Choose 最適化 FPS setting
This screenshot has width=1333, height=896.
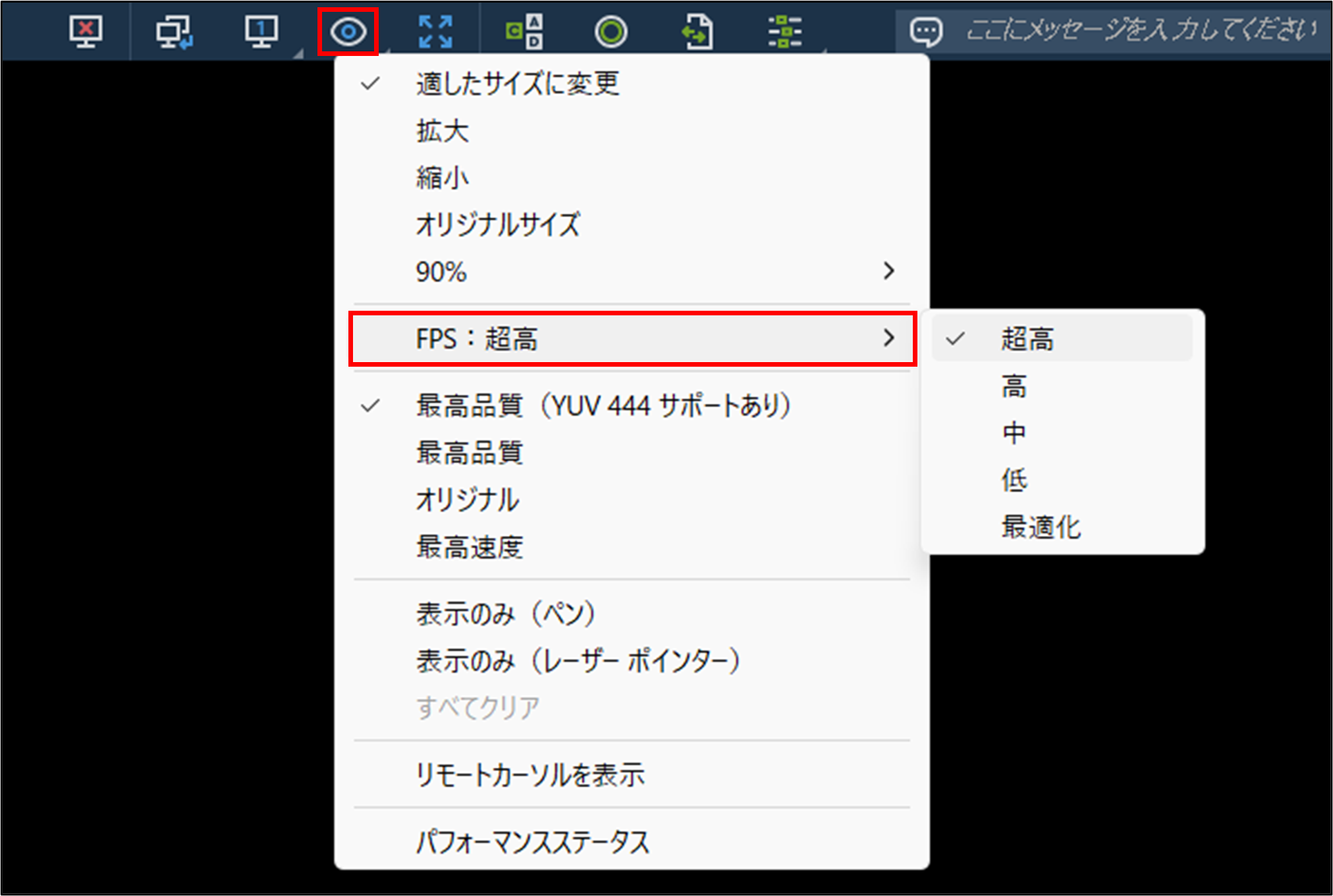1041,527
